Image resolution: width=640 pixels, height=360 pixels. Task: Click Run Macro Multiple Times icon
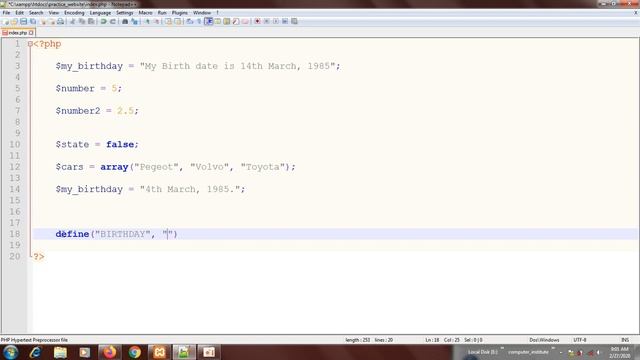(285, 21)
